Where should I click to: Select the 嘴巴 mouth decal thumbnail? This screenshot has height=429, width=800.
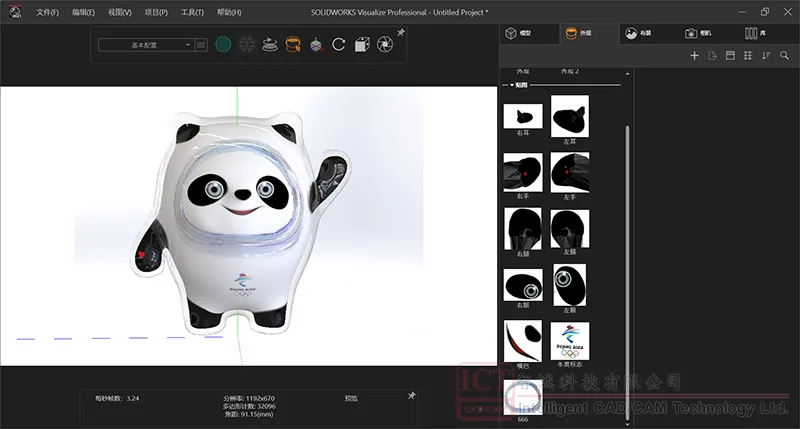pos(523,341)
